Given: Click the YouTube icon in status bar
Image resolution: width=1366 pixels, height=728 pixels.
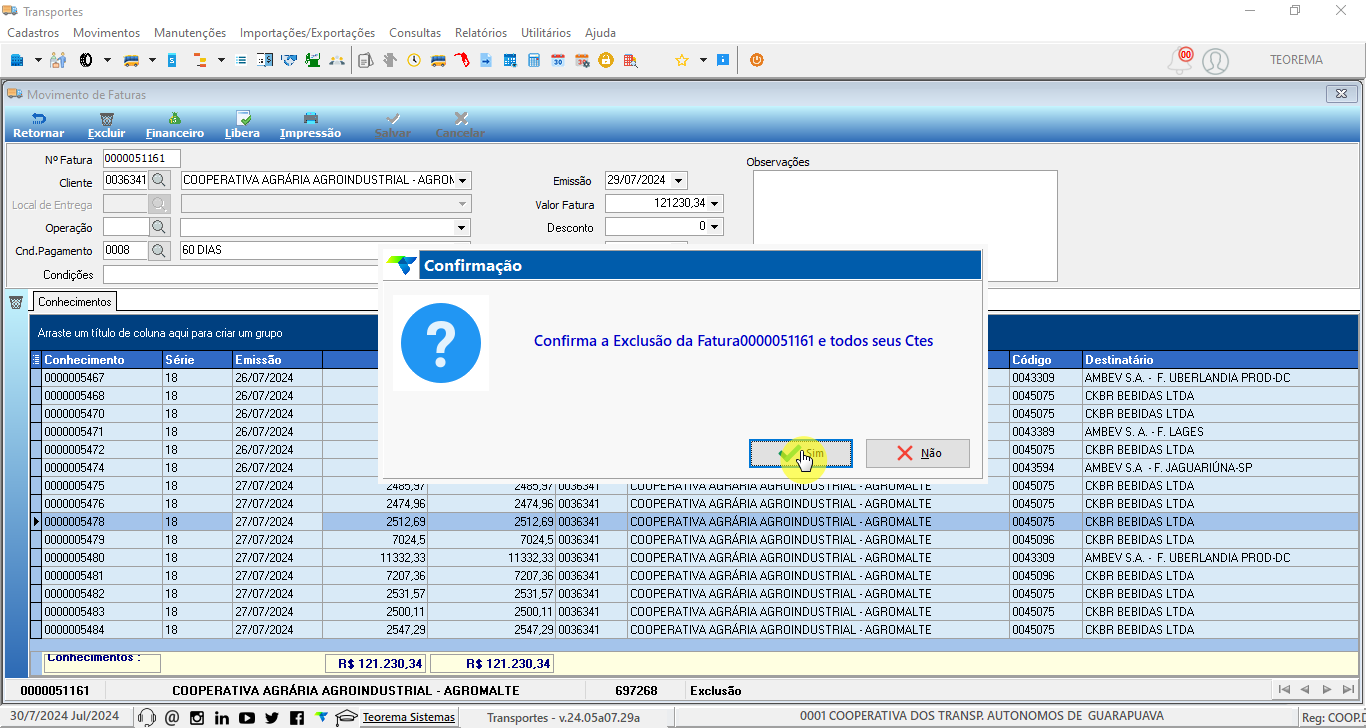Looking at the screenshot, I should click(247, 717).
